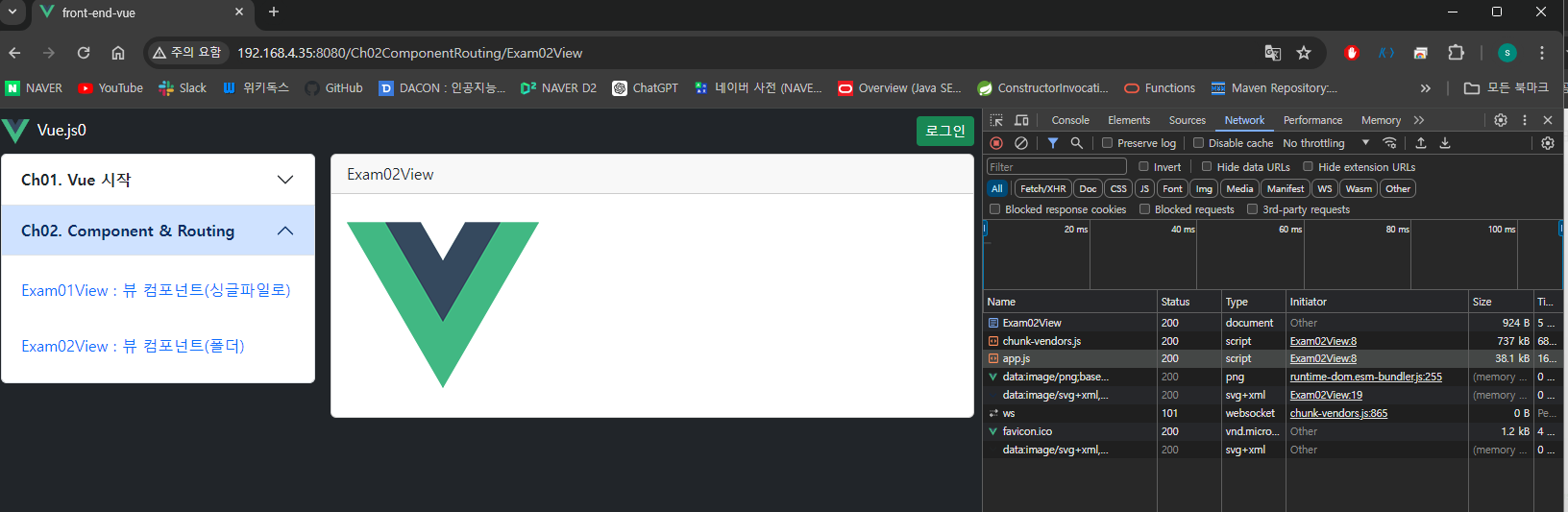
Task: Click runtime-dom.esm-bundler.js:255 initiator link
Action: 1365,377
